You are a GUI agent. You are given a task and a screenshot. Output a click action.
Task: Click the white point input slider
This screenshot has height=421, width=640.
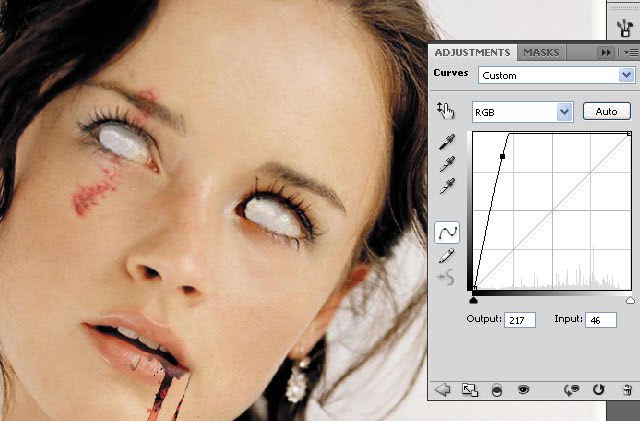coord(630,301)
